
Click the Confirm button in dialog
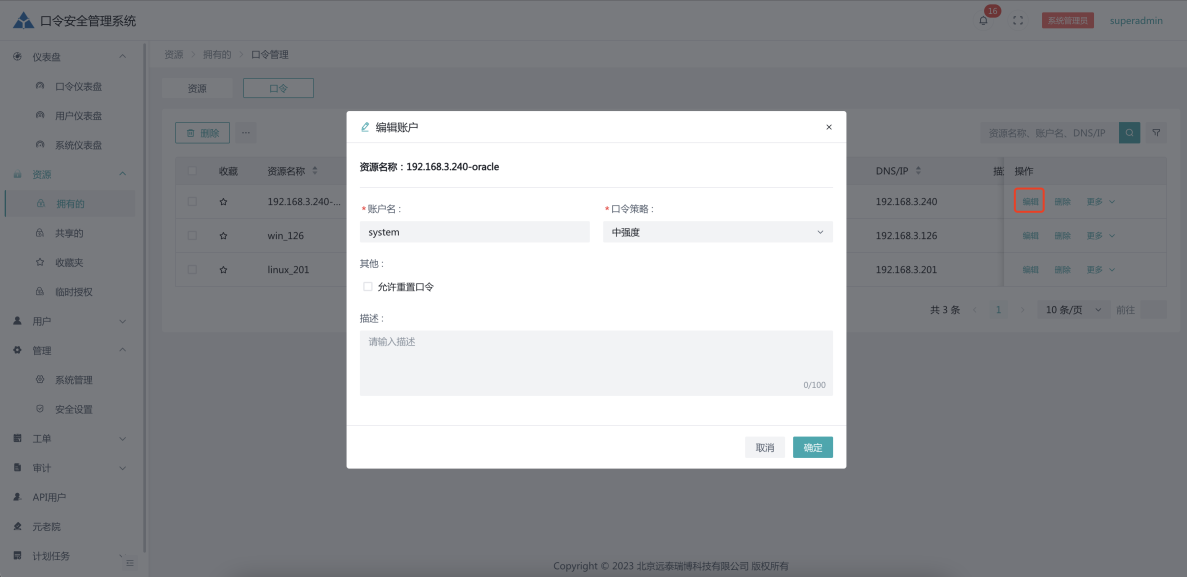point(812,447)
